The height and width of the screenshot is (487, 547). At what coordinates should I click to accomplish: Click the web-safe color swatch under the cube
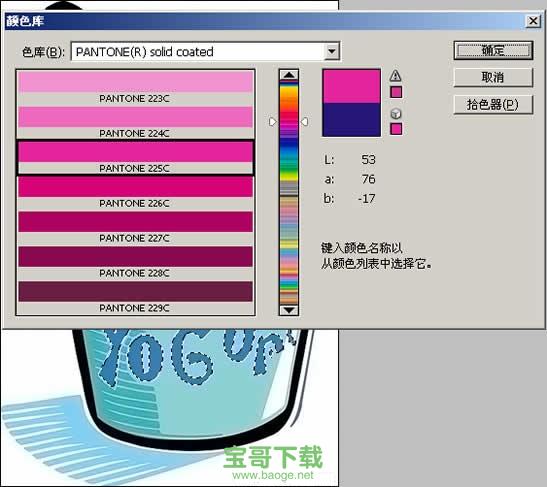click(396, 129)
